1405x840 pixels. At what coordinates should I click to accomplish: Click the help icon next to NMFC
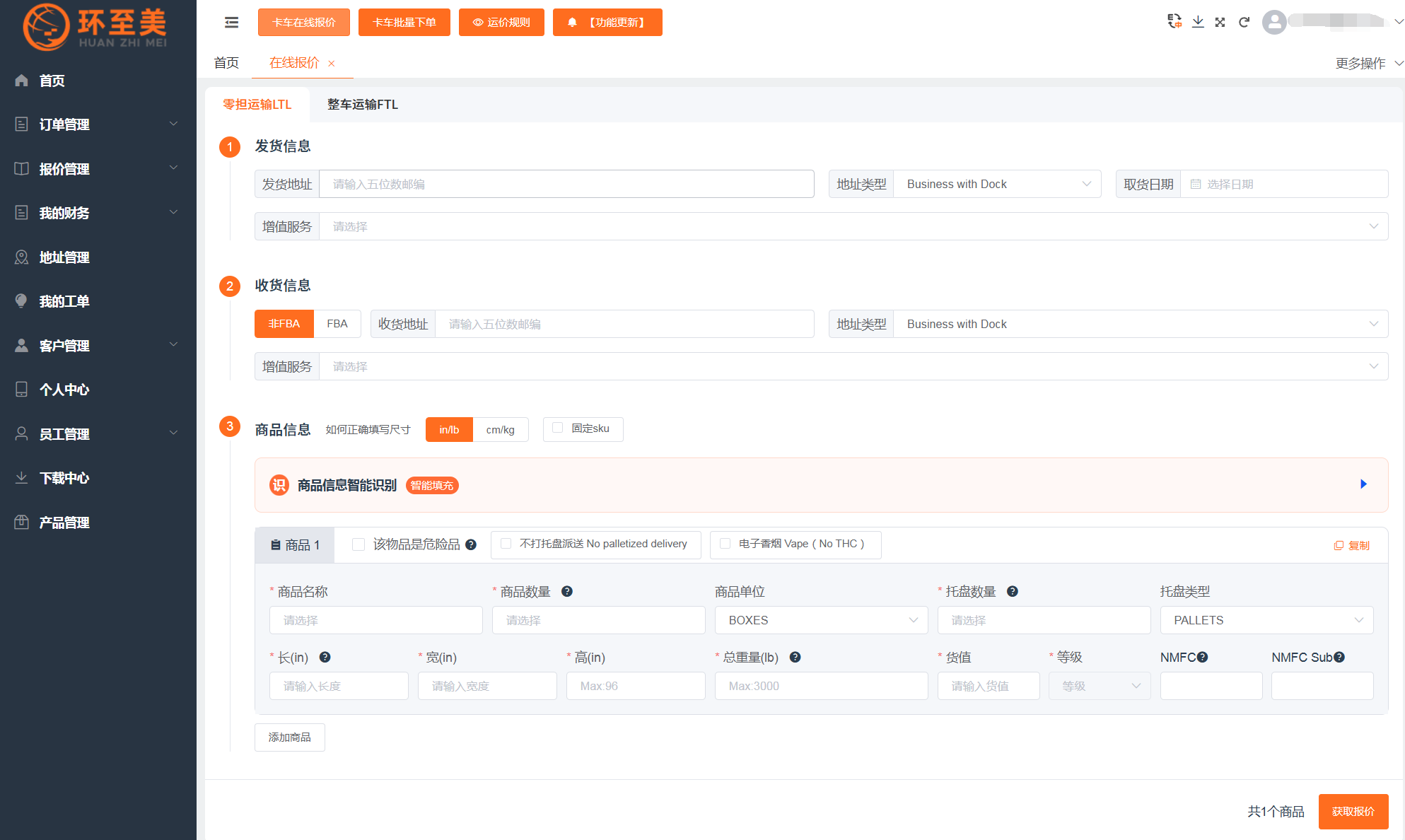coord(1202,657)
